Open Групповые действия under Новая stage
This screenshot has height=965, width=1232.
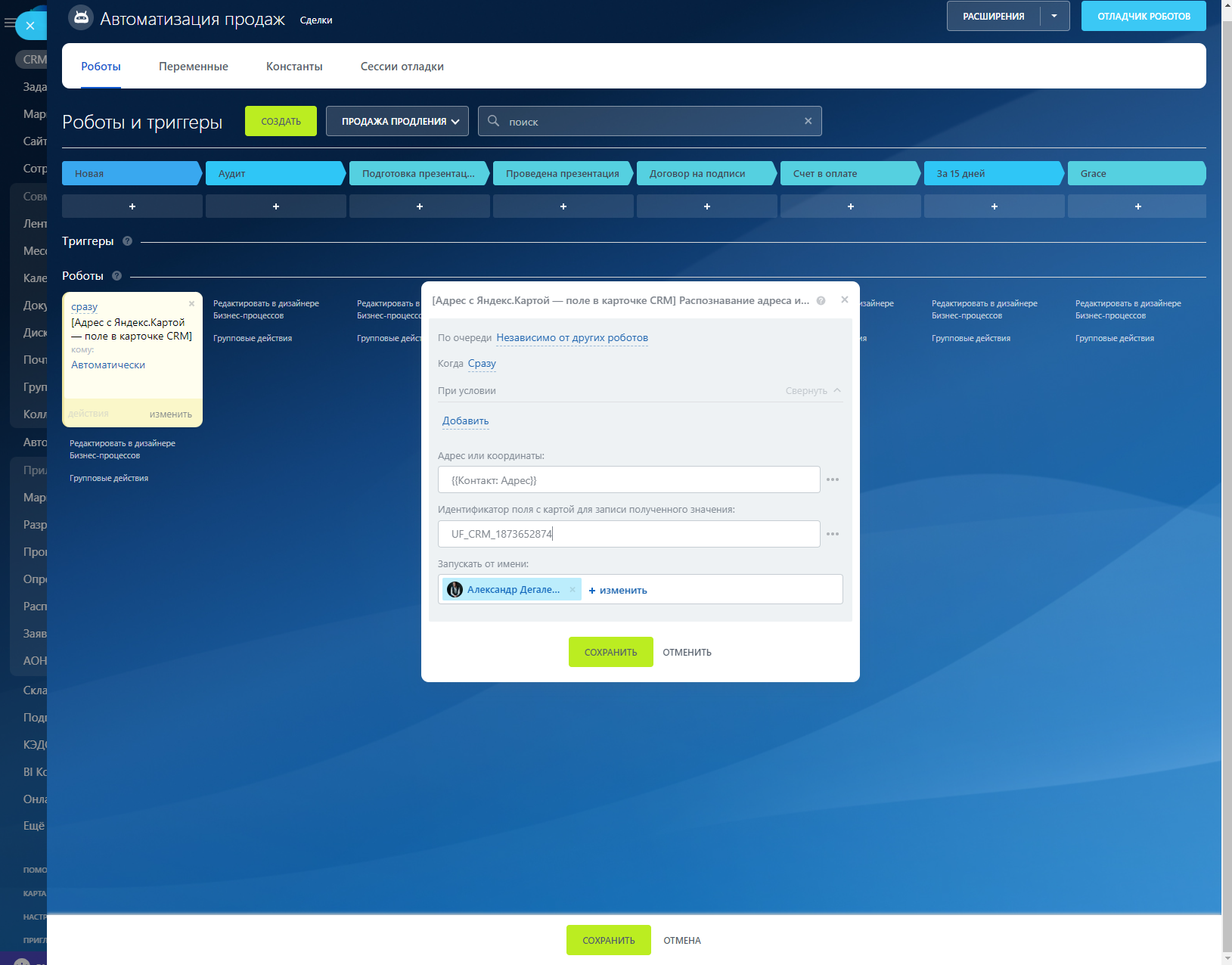click(109, 479)
